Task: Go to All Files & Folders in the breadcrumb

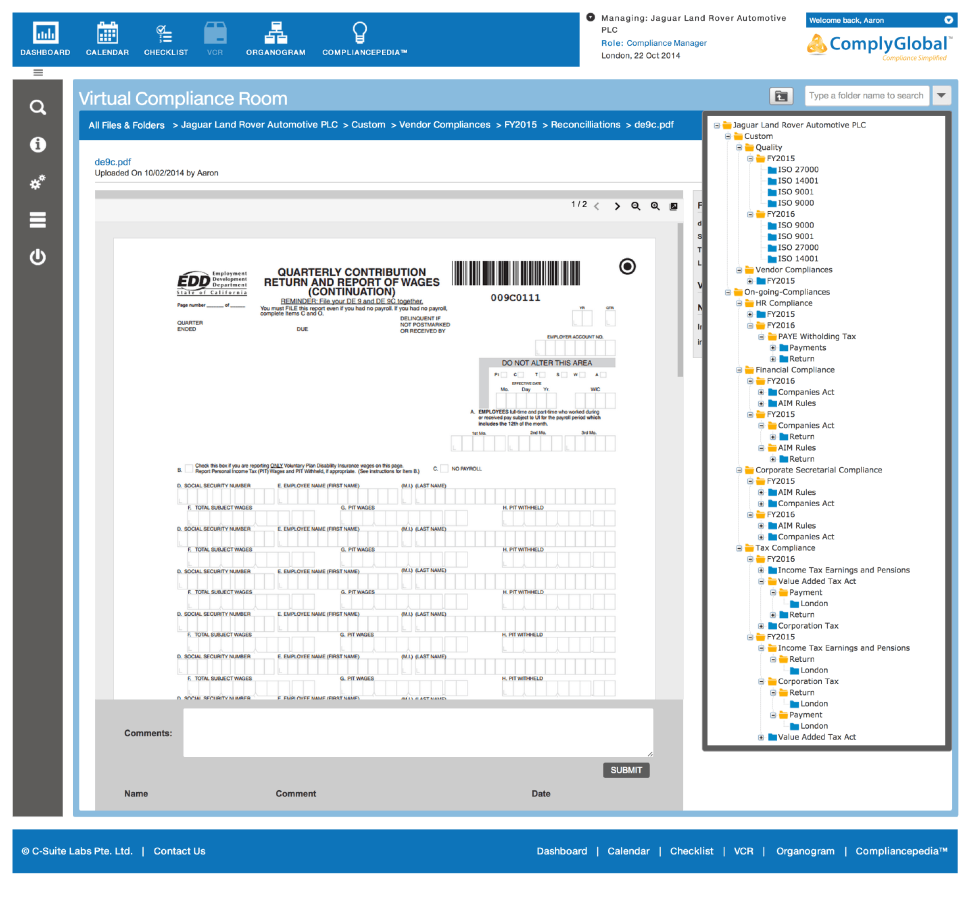Action: (x=127, y=125)
